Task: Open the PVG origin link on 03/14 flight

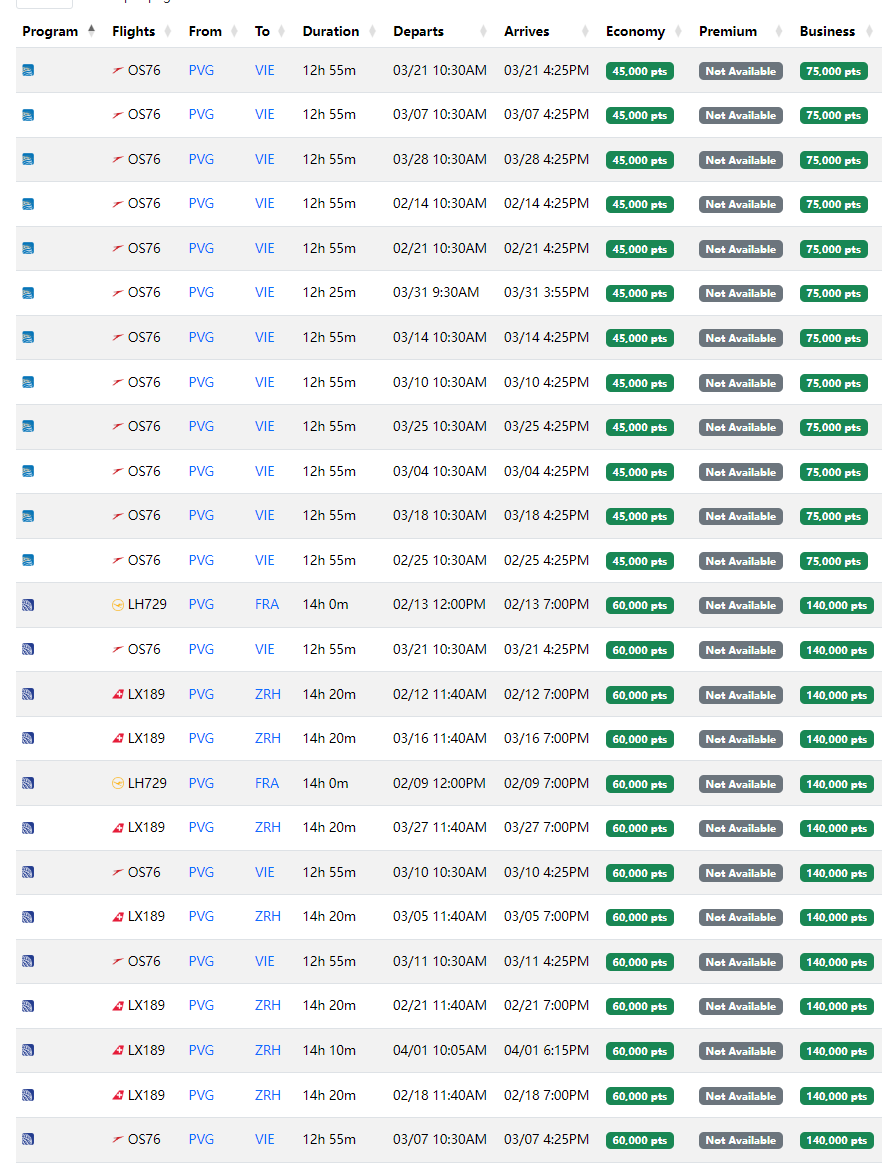Action: click(201, 338)
